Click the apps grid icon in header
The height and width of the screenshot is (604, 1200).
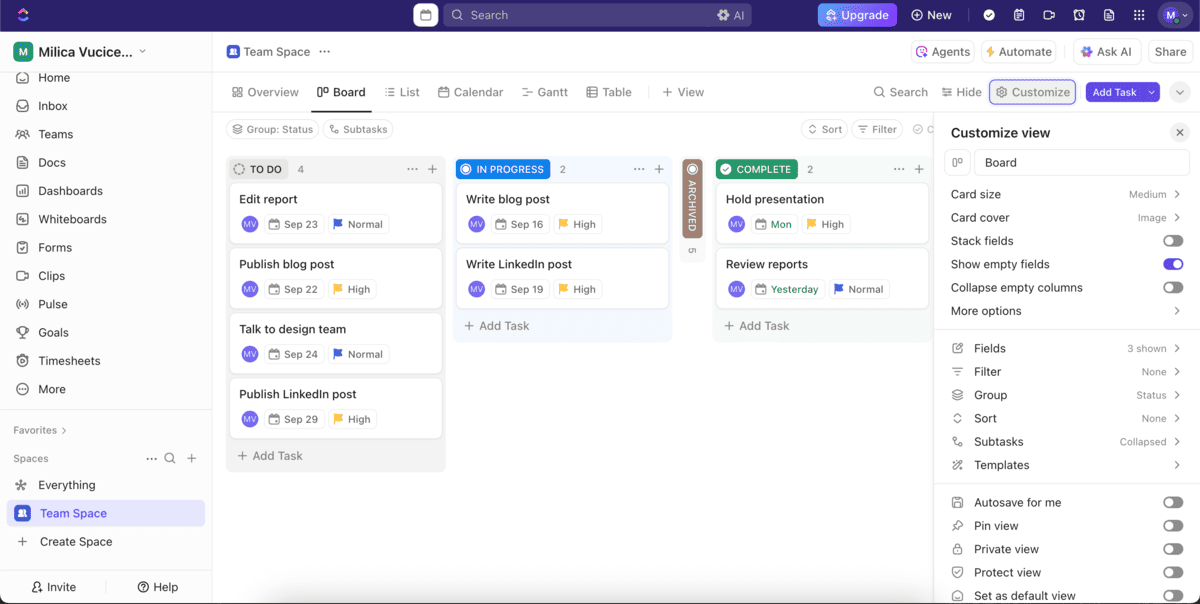pyautogui.click(x=1139, y=15)
